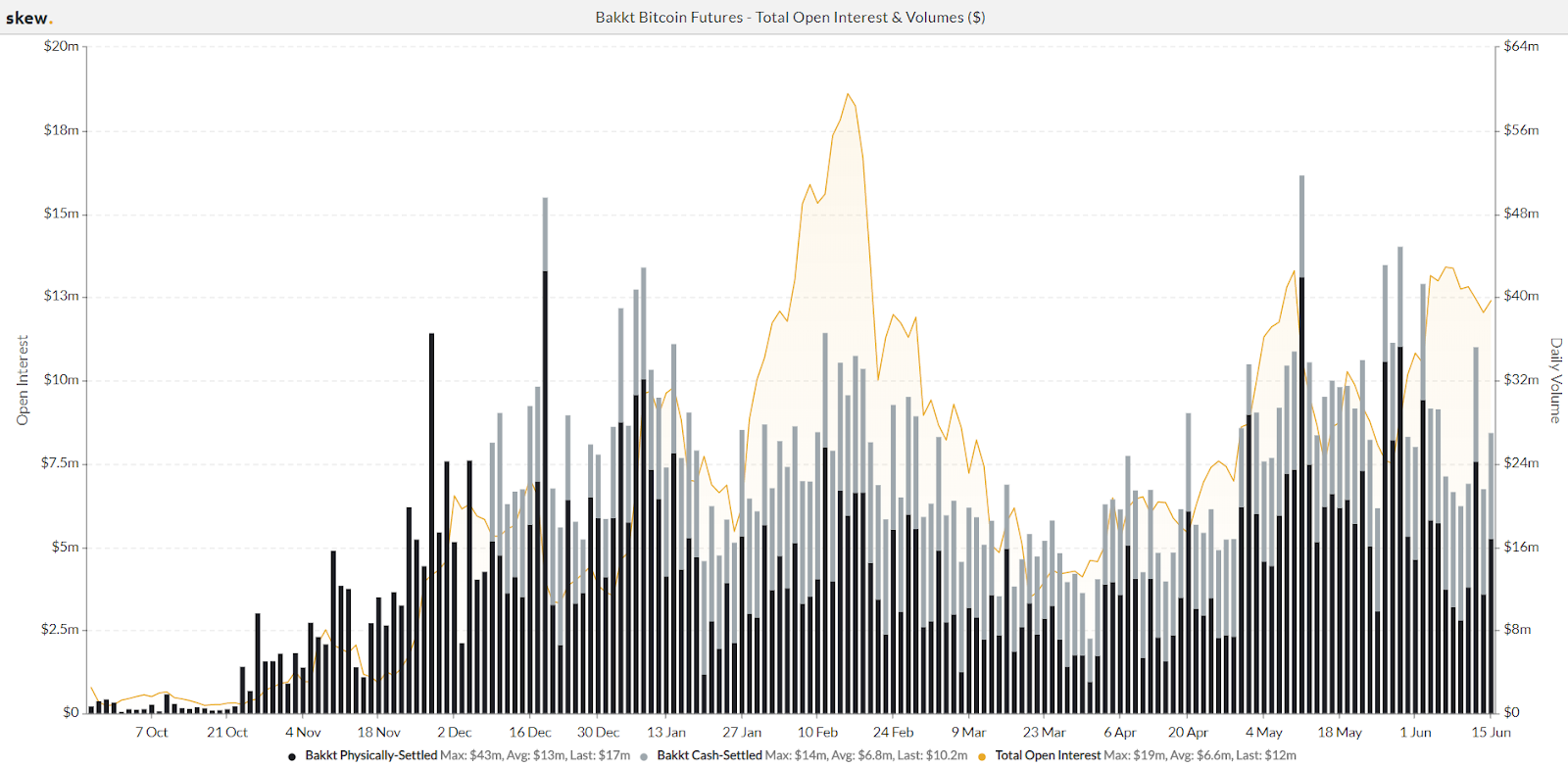Image resolution: width=1568 pixels, height=767 pixels.
Task: Click the black Physically-Settled legend dot
Action: (x=292, y=756)
